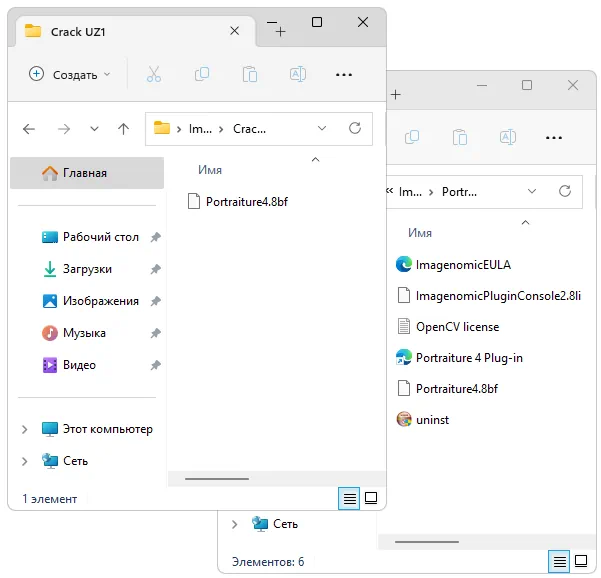Viewport: 601px width, 578px height.
Task: Click the pin icon next to Видео
Action: click(x=155, y=365)
